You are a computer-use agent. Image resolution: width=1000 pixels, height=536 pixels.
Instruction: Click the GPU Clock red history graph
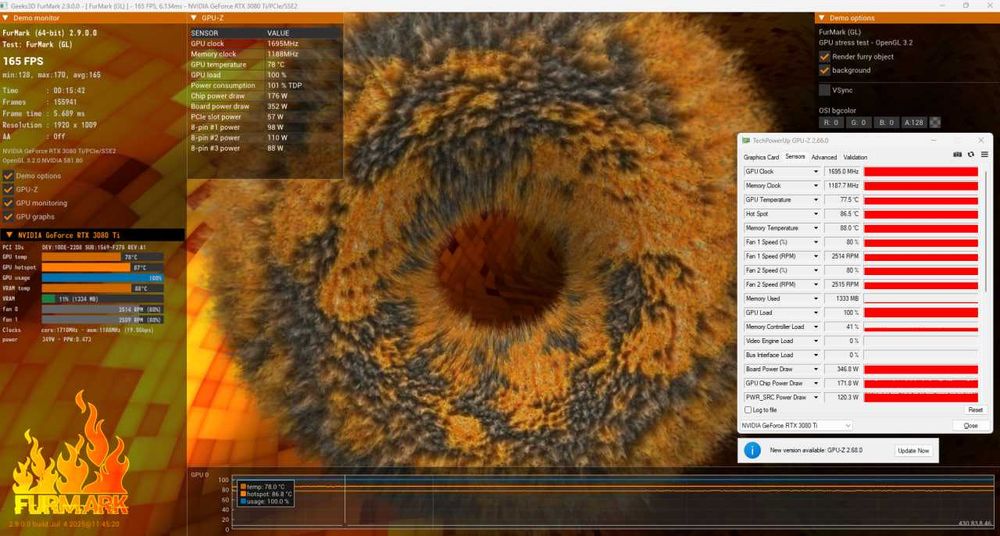coord(921,172)
